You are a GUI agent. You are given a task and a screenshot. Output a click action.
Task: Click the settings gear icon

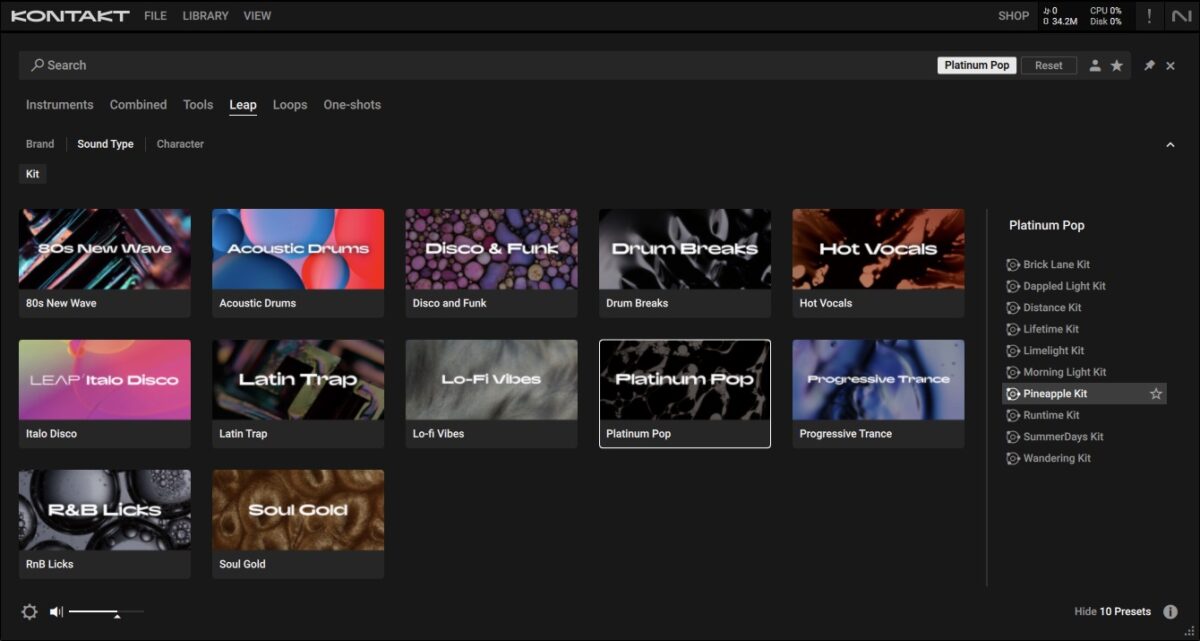[x=29, y=612]
